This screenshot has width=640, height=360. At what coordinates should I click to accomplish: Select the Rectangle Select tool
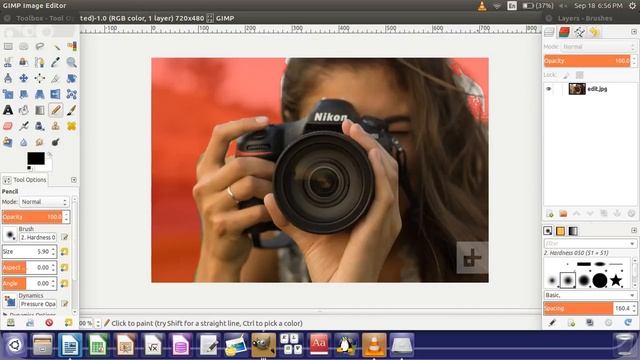[8, 47]
